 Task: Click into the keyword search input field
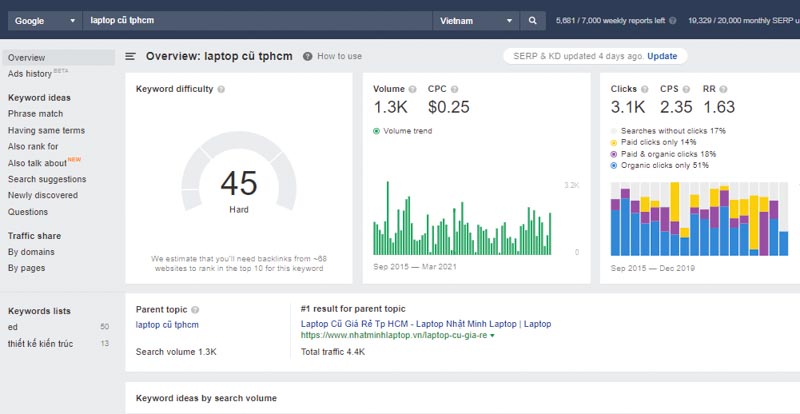tap(255, 20)
